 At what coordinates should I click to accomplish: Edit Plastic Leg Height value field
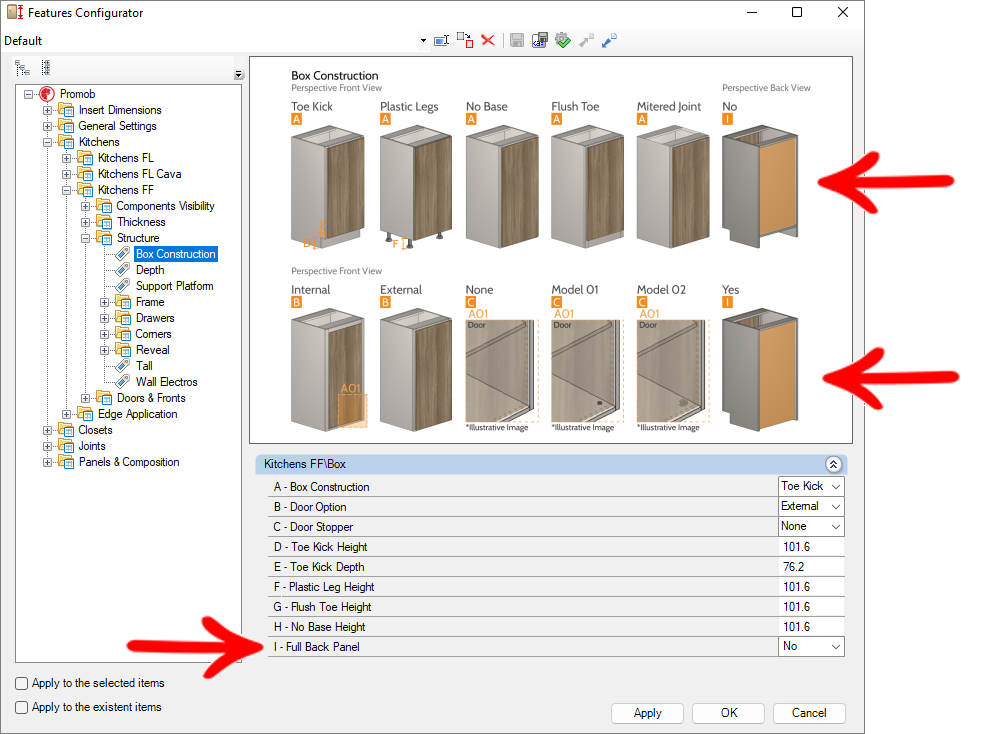coord(811,587)
